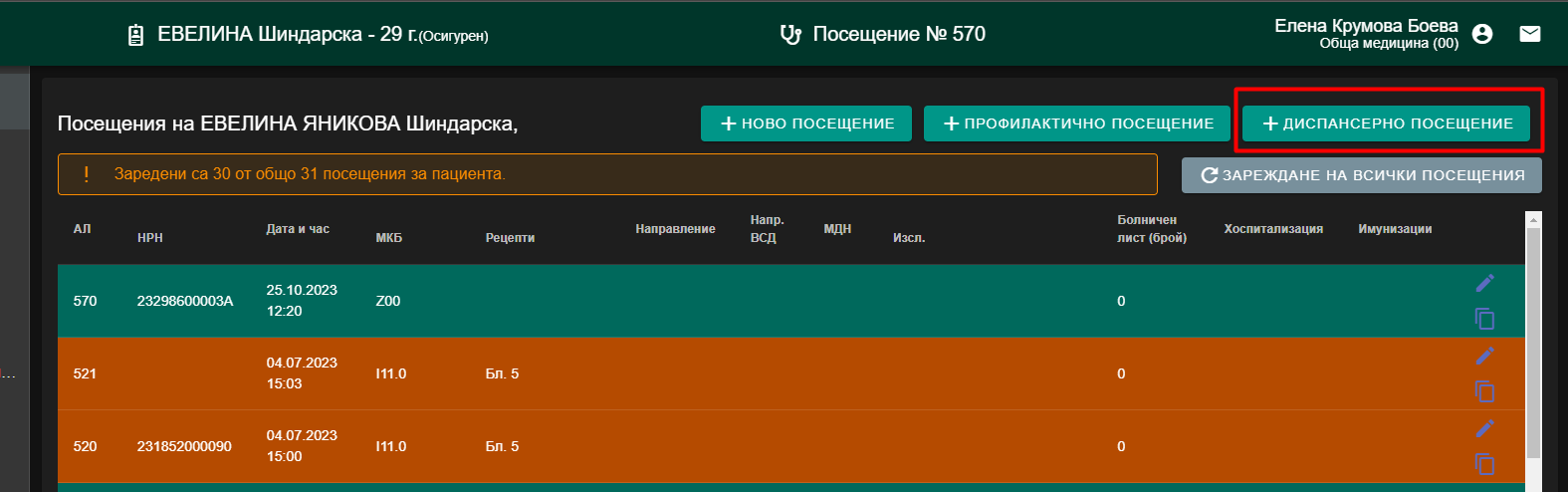
Task: Copy visit 520 using the duplicate icon
Action: [1484, 464]
